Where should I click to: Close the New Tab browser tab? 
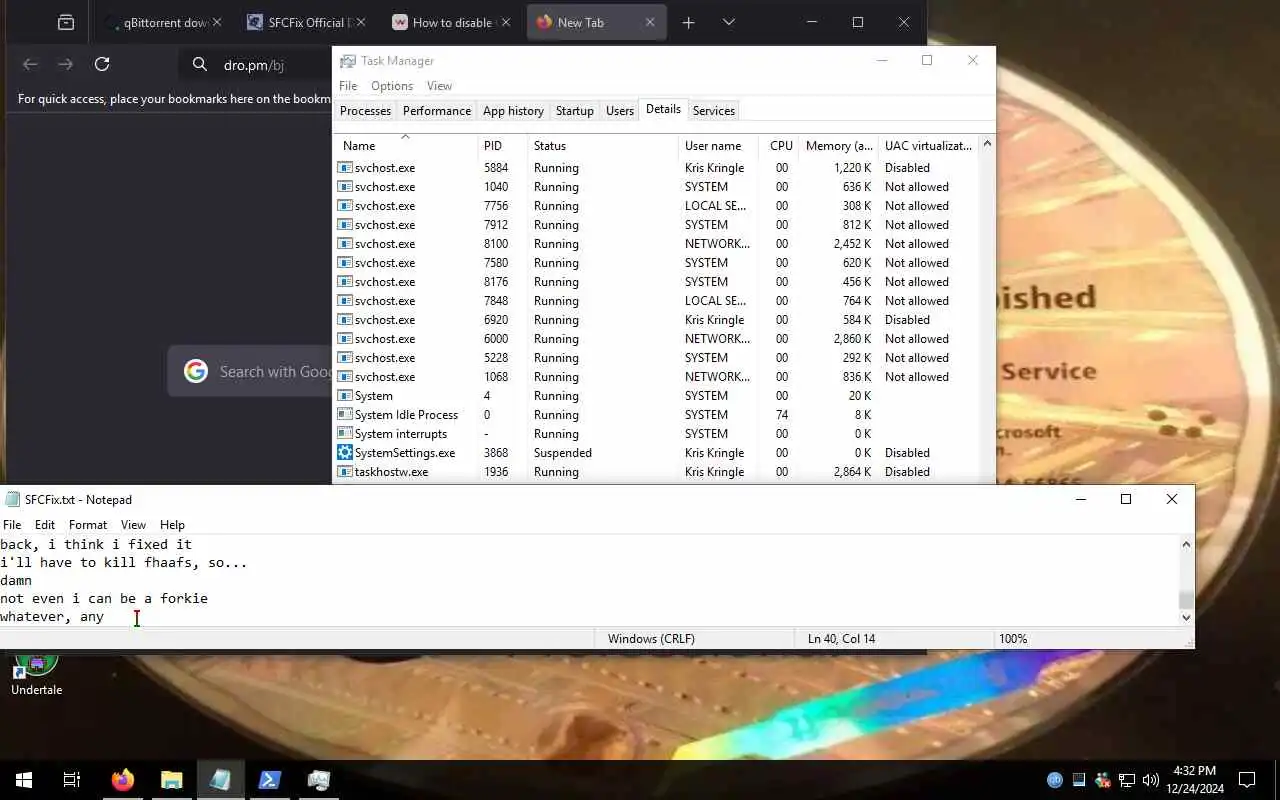point(650,22)
